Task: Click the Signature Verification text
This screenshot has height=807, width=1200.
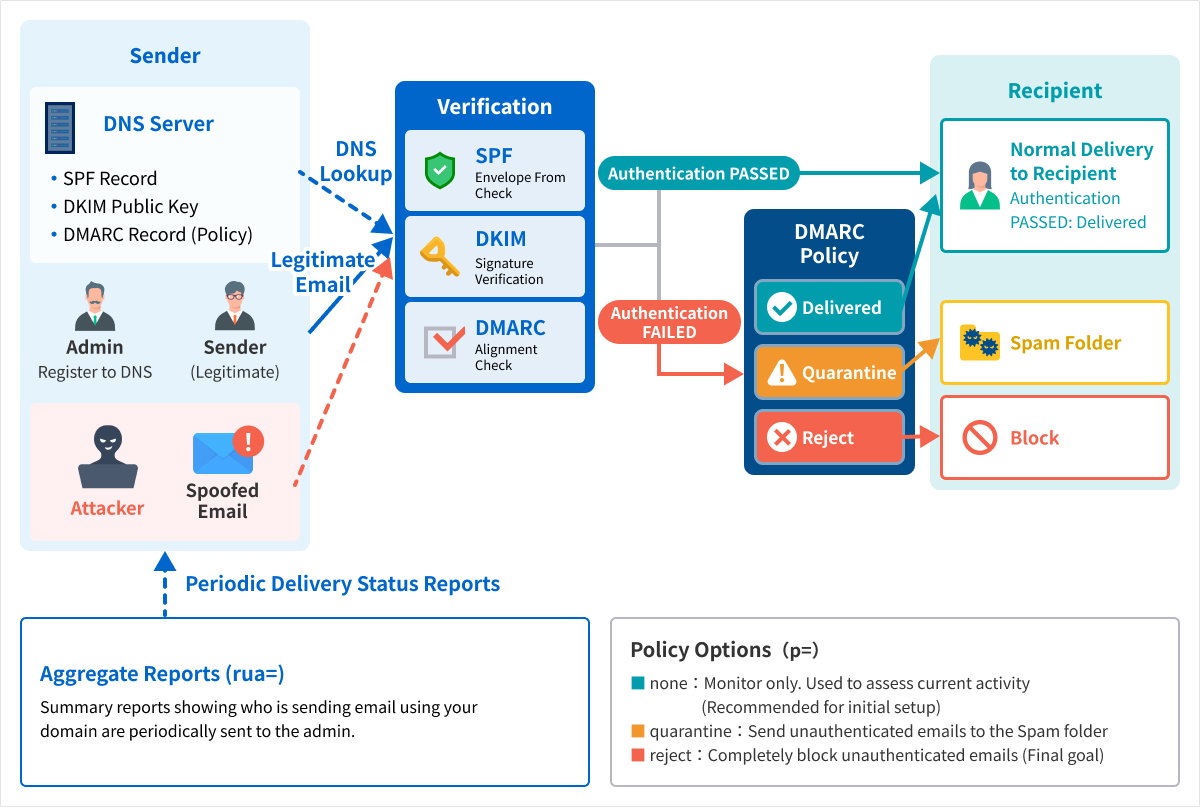Action: click(x=509, y=271)
